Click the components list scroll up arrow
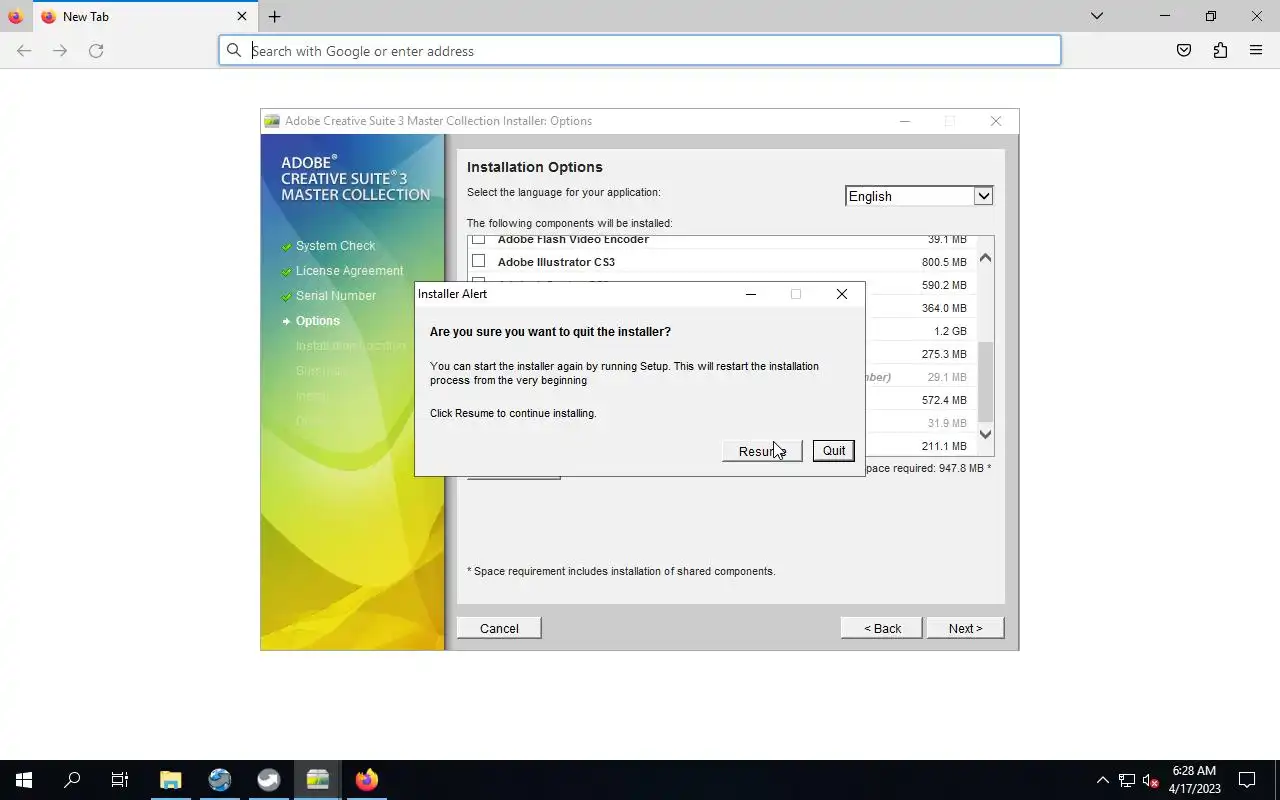1280x800 pixels. tap(985, 258)
